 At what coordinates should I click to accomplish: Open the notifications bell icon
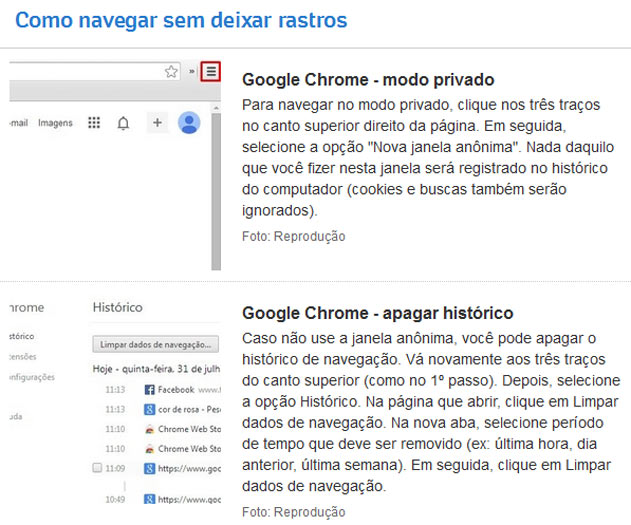coord(124,123)
